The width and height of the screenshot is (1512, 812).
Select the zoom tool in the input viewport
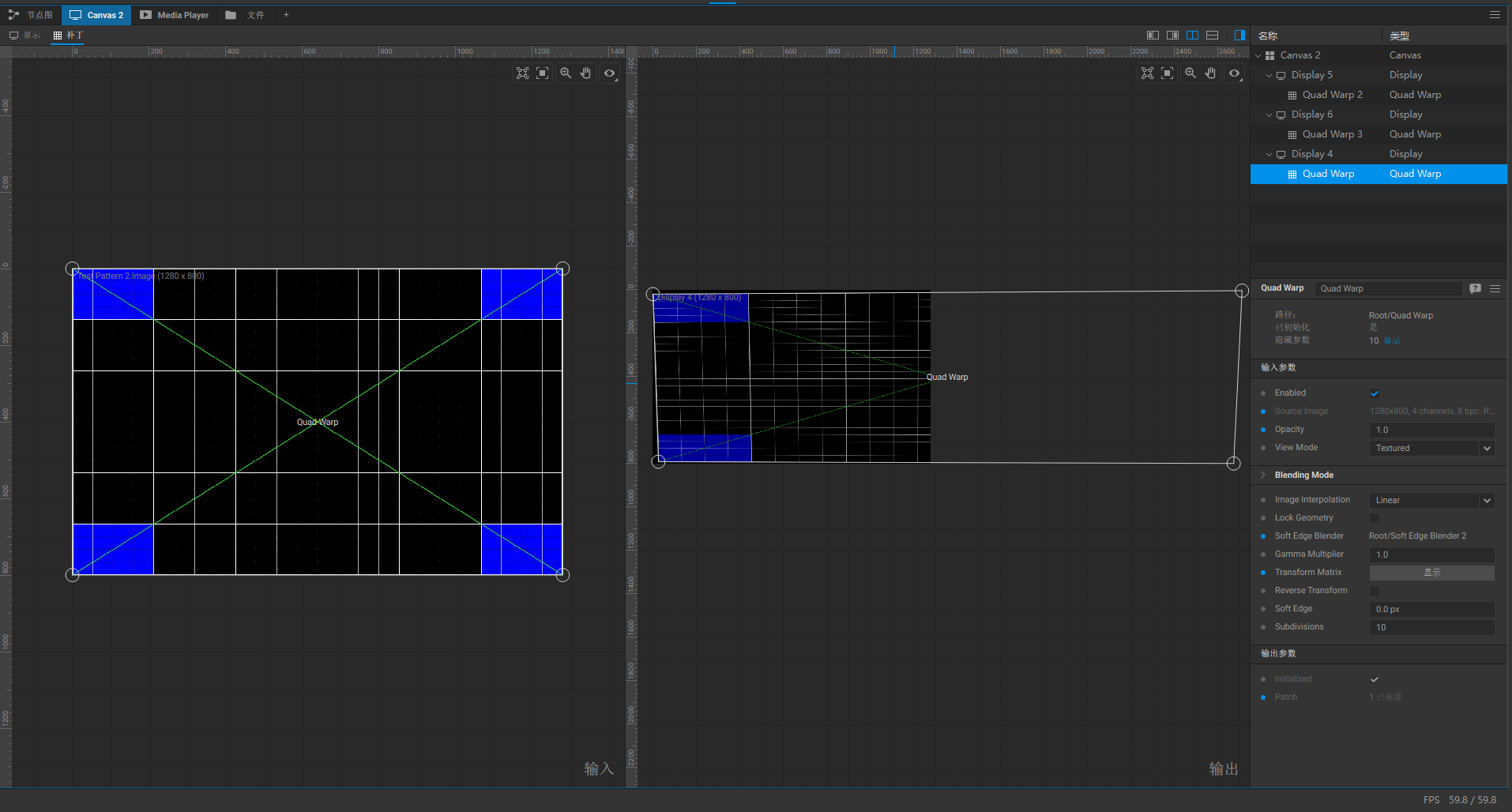pos(566,73)
